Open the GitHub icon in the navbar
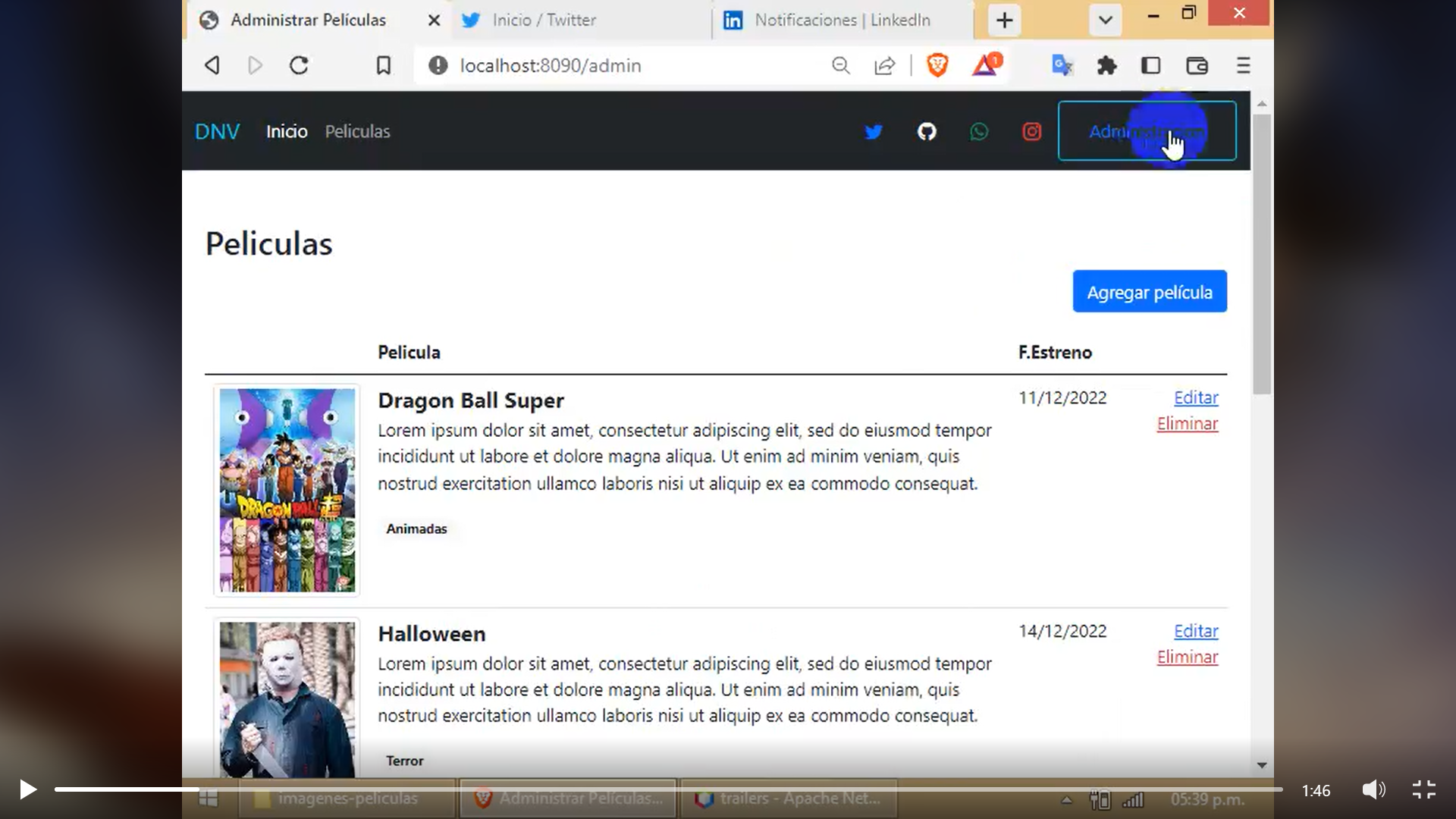 pos(927,131)
